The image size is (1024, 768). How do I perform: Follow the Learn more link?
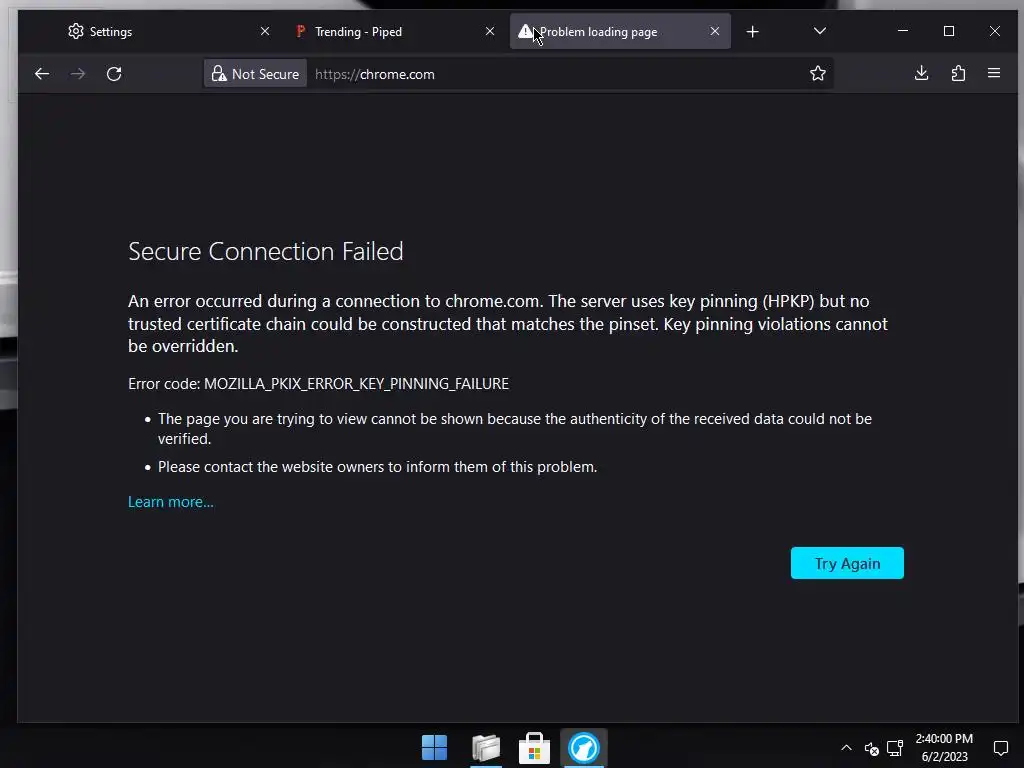(171, 502)
